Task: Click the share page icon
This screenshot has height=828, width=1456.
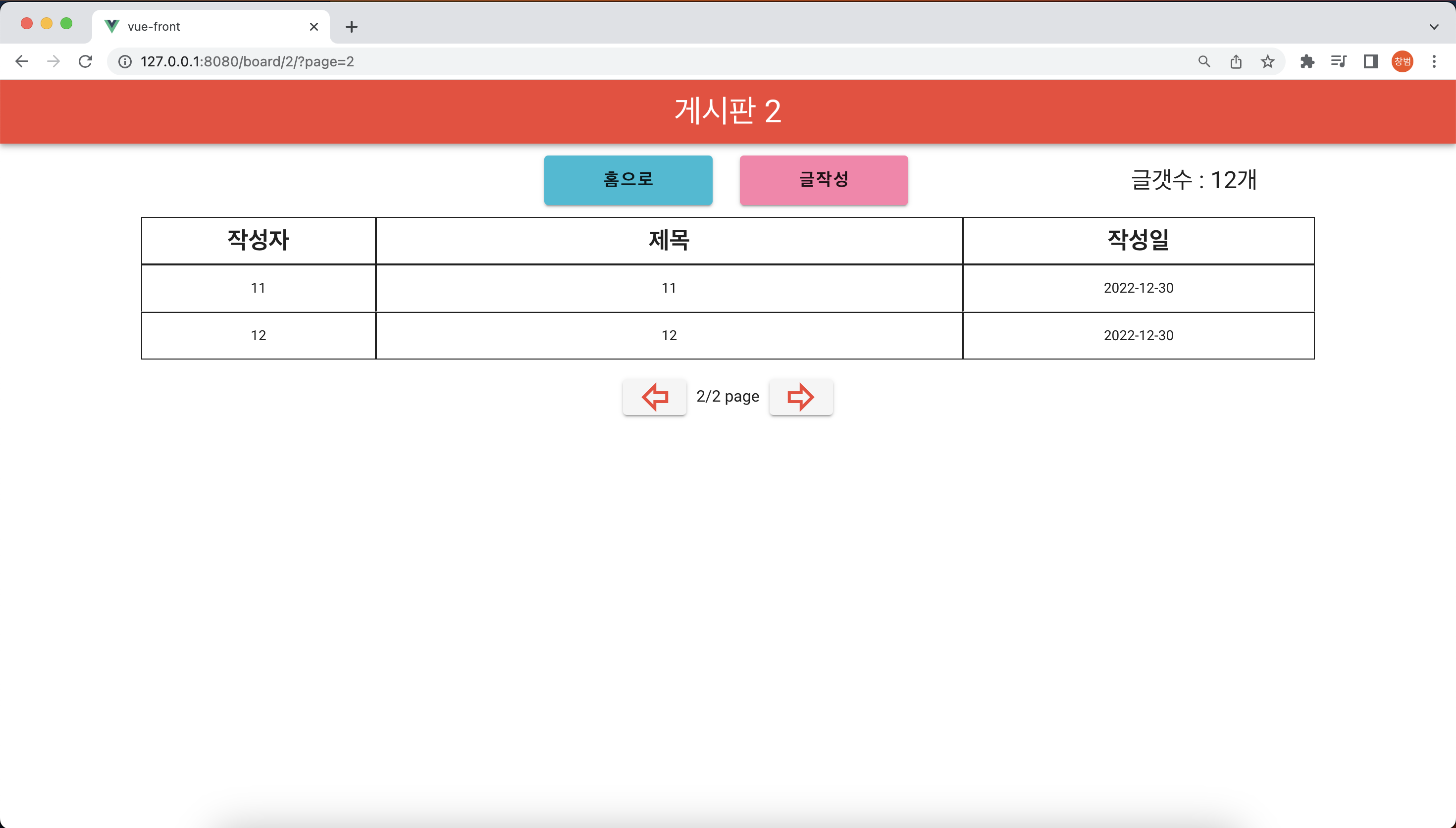Action: 1236,61
